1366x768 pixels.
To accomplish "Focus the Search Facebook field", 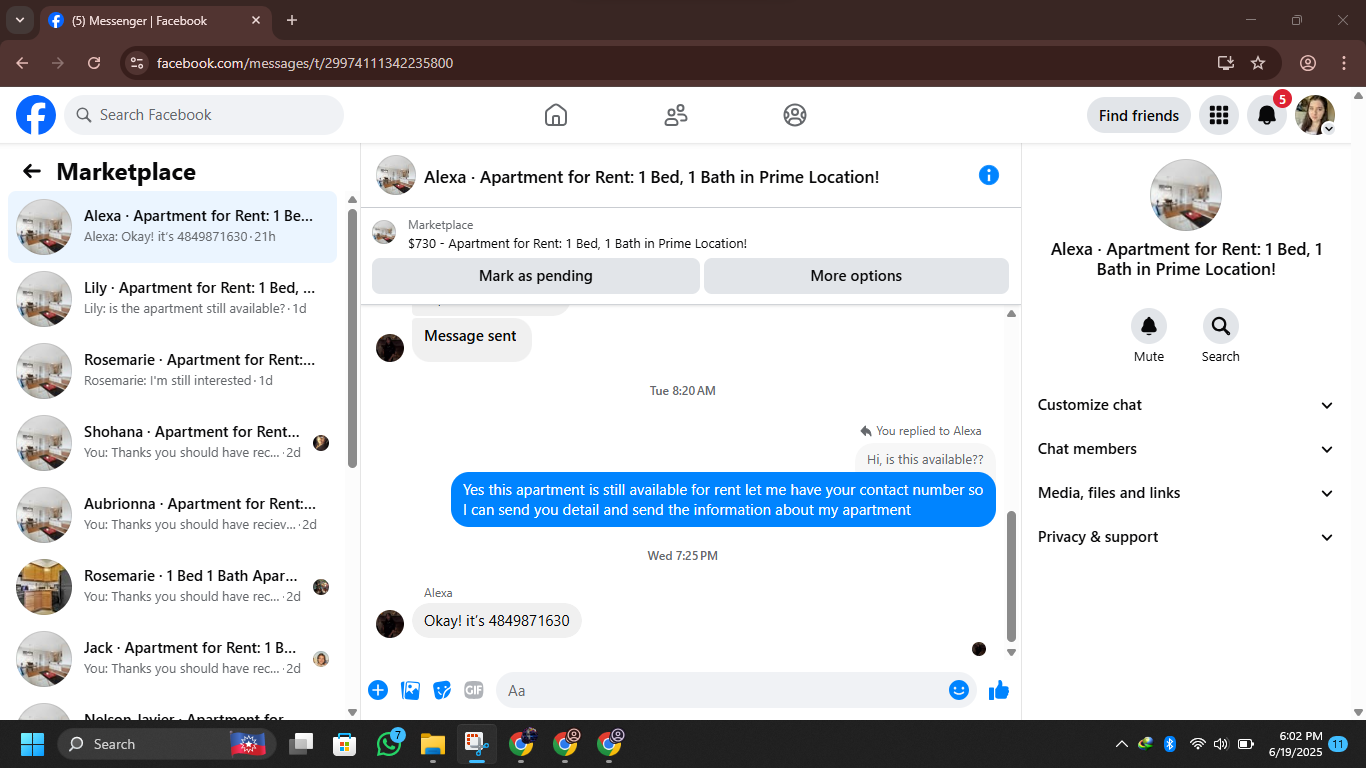I will tap(204, 115).
